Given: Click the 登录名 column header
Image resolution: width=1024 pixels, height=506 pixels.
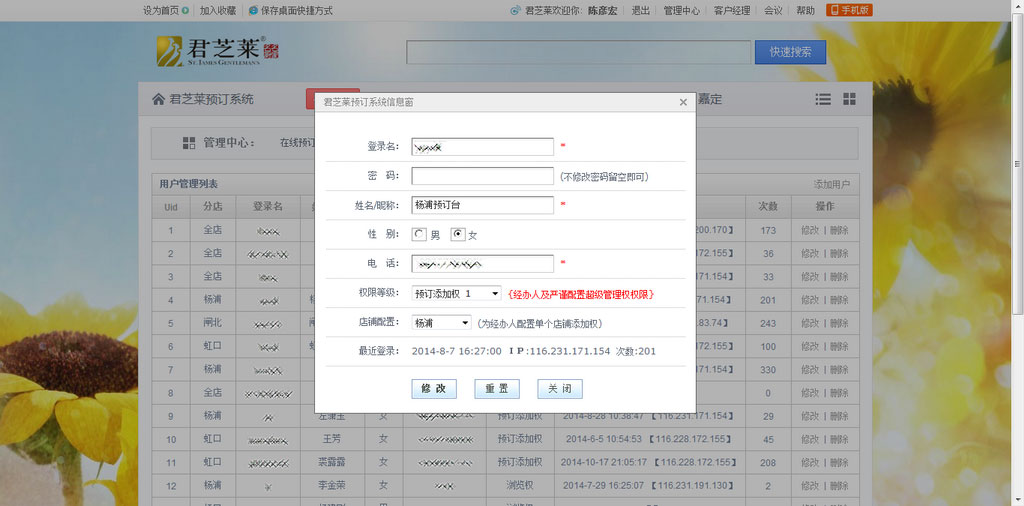Looking at the screenshot, I should tap(268, 206).
